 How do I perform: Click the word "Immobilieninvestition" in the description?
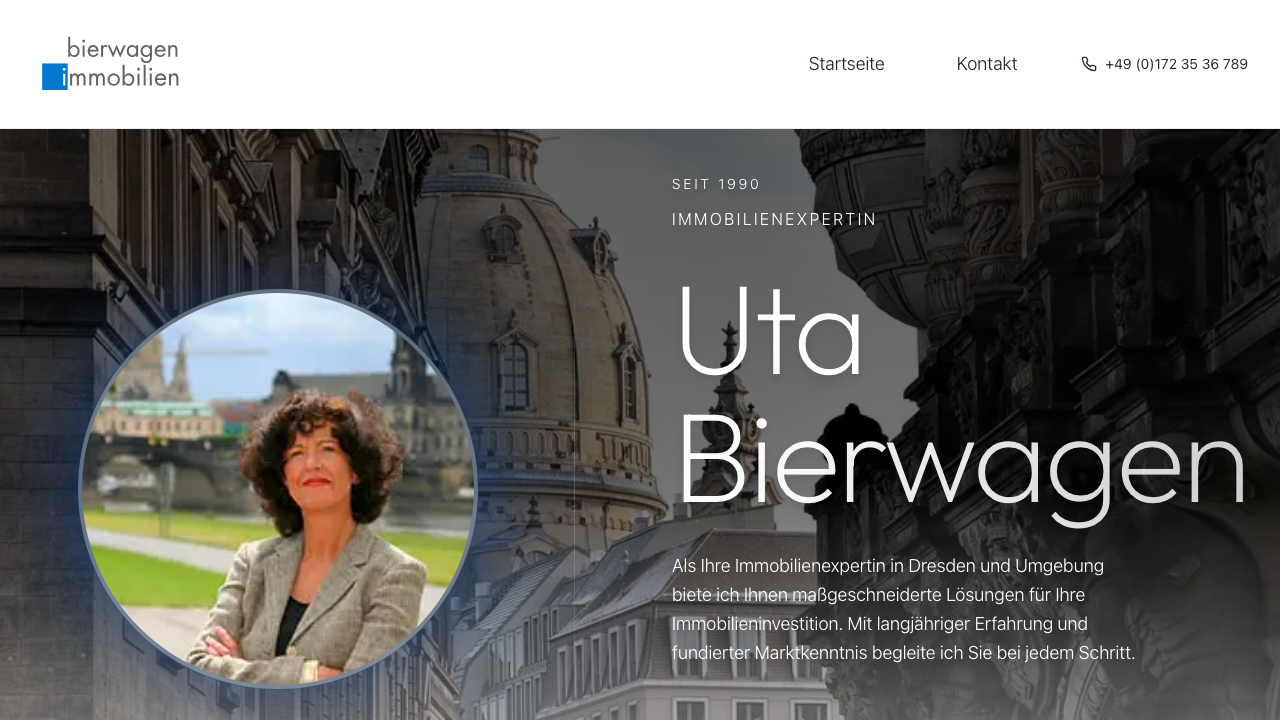756,624
